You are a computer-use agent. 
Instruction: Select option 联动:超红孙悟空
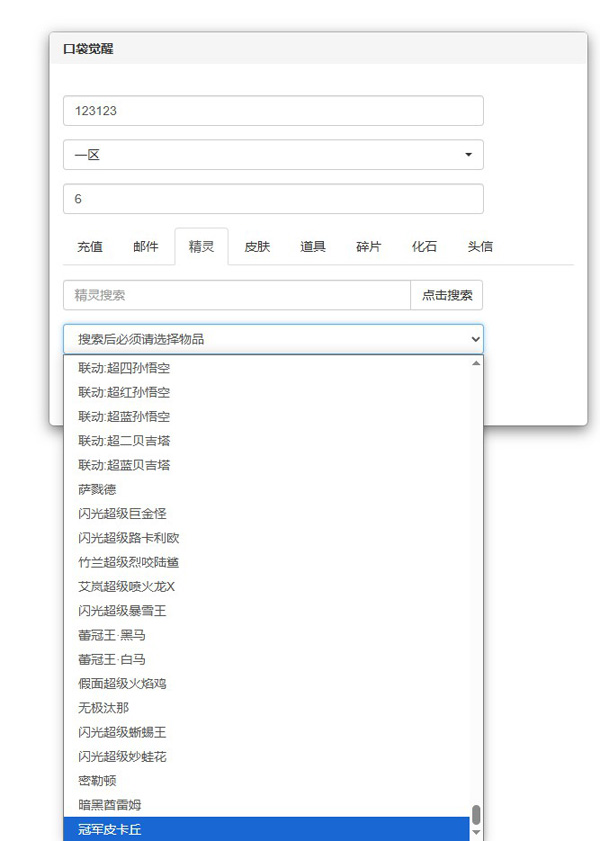tap(266, 392)
